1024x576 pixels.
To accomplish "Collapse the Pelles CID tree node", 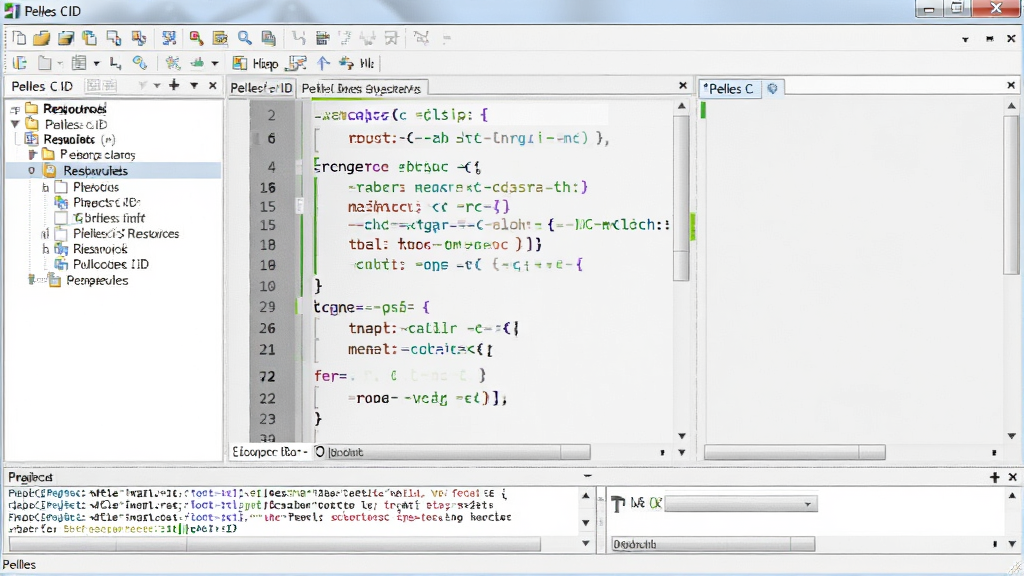I will [x=15, y=124].
